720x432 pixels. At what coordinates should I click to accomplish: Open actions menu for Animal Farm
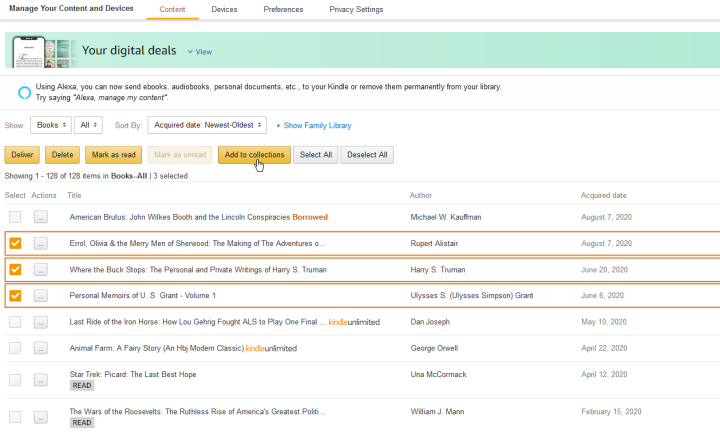[x=40, y=348]
